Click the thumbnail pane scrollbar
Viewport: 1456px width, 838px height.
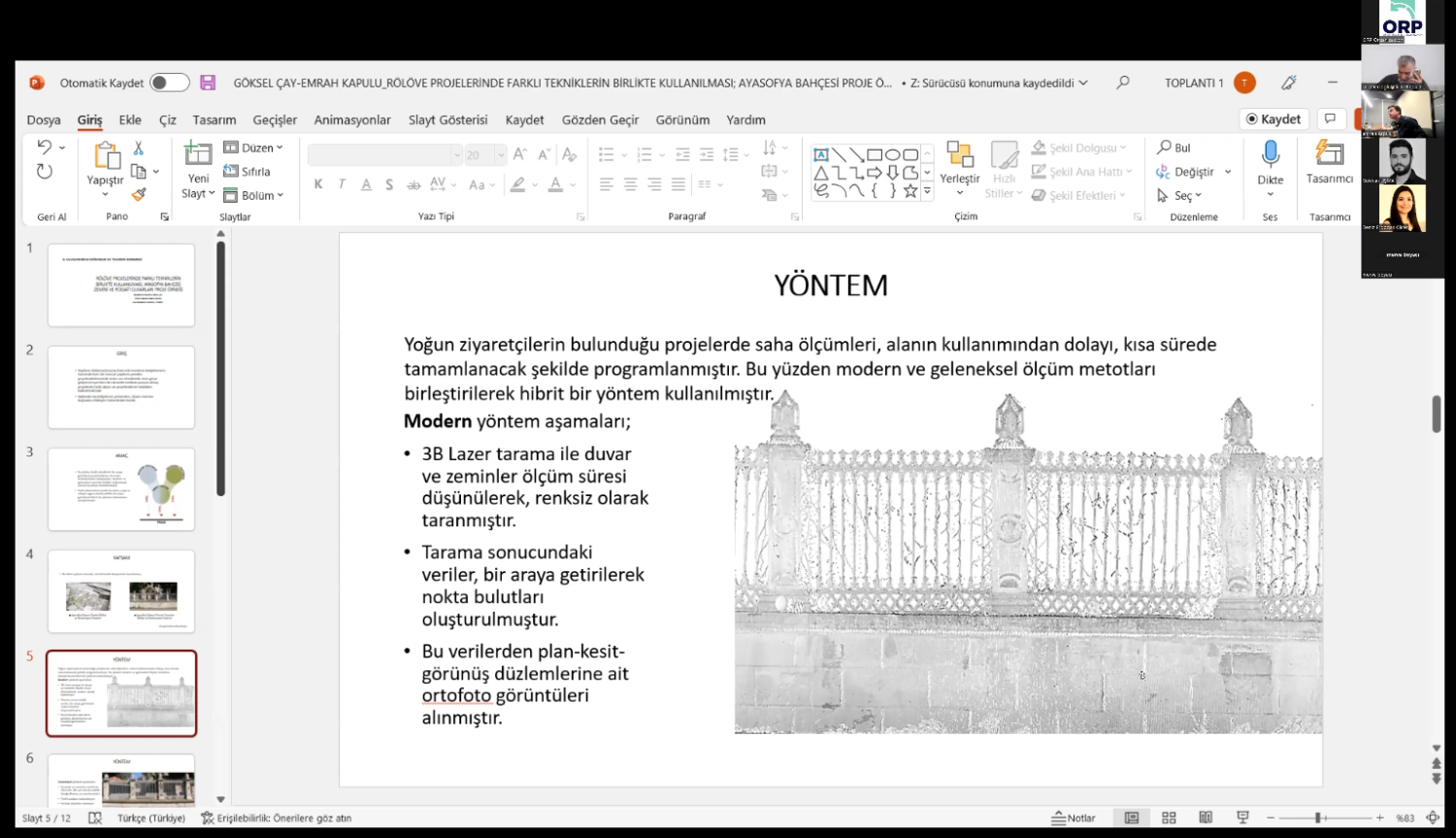(x=220, y=369)
